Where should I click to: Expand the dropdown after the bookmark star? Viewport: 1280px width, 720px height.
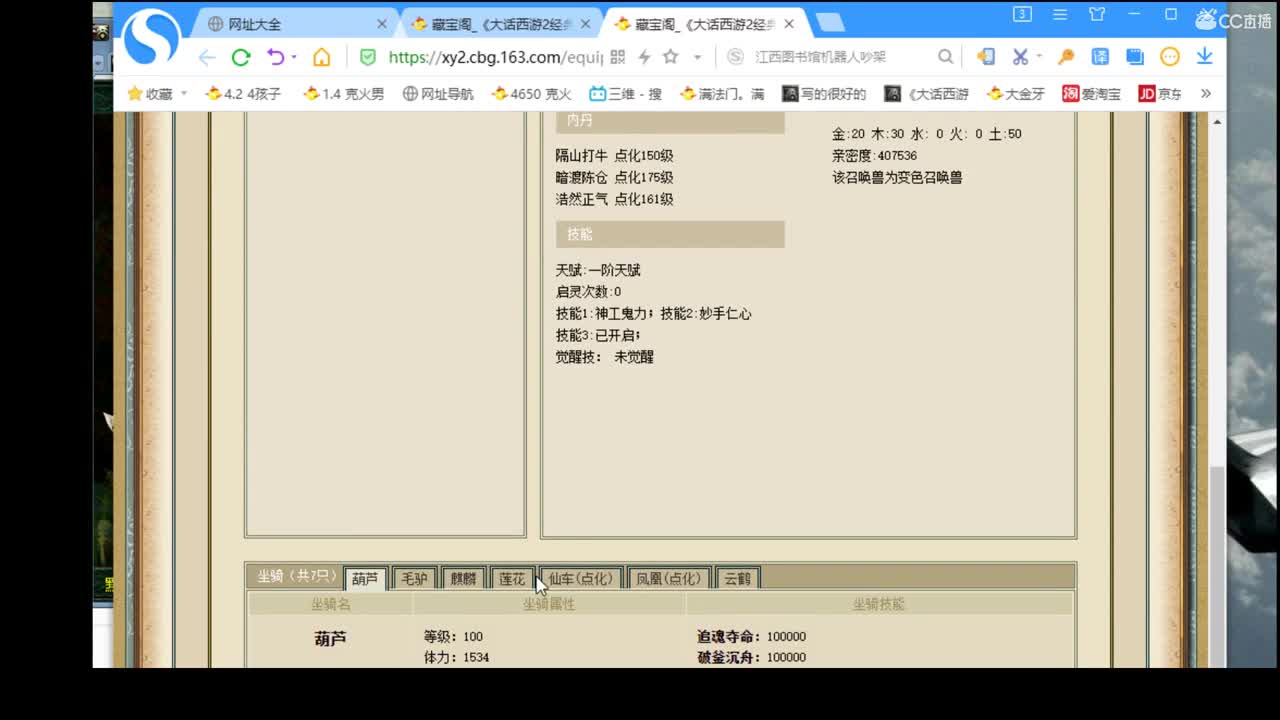(x=697, y=57)
